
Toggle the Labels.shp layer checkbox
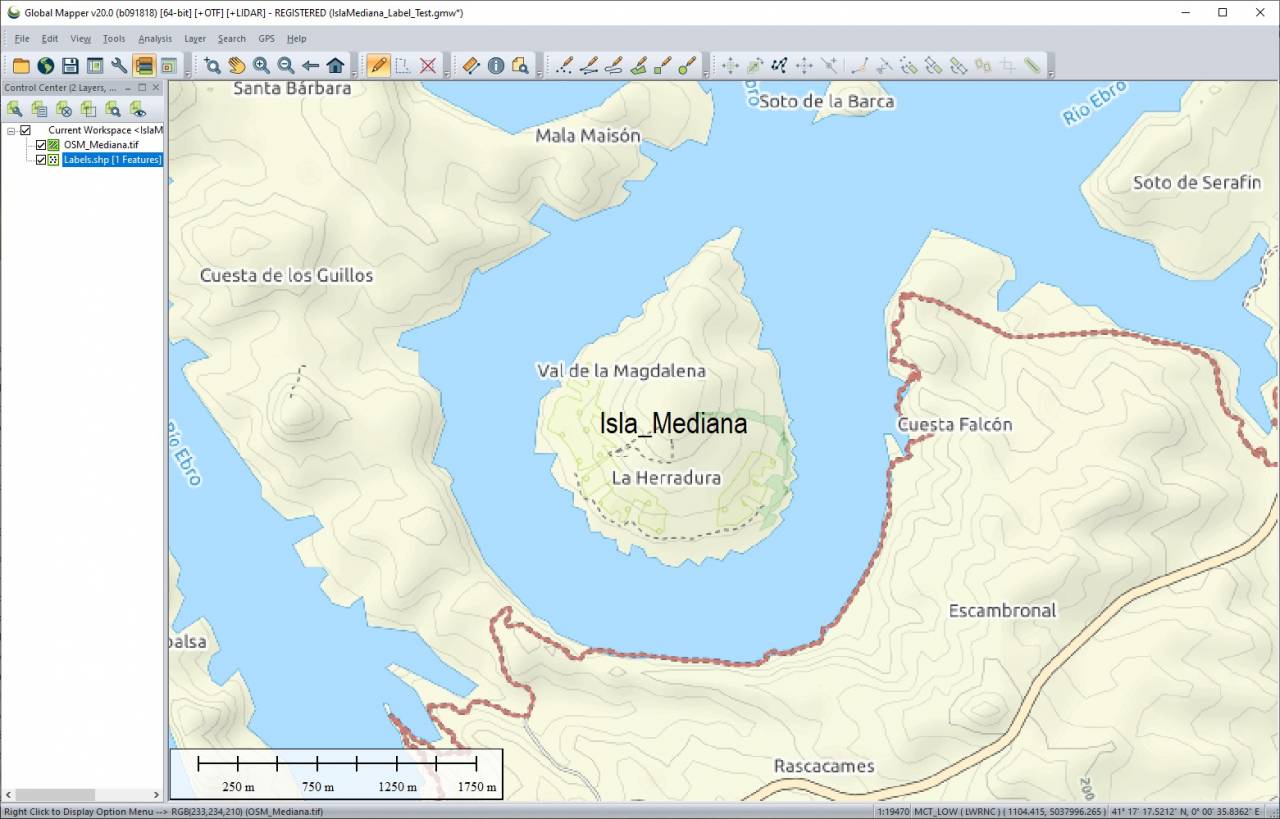pyautogui.click(x=41, y=160)
